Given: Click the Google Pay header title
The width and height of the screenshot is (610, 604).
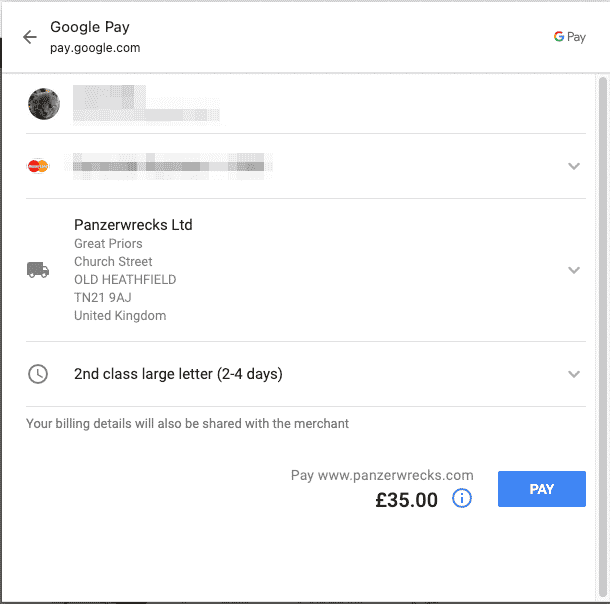Looking at the screenshot, I should pyautogui.click(x=90, y=27).
